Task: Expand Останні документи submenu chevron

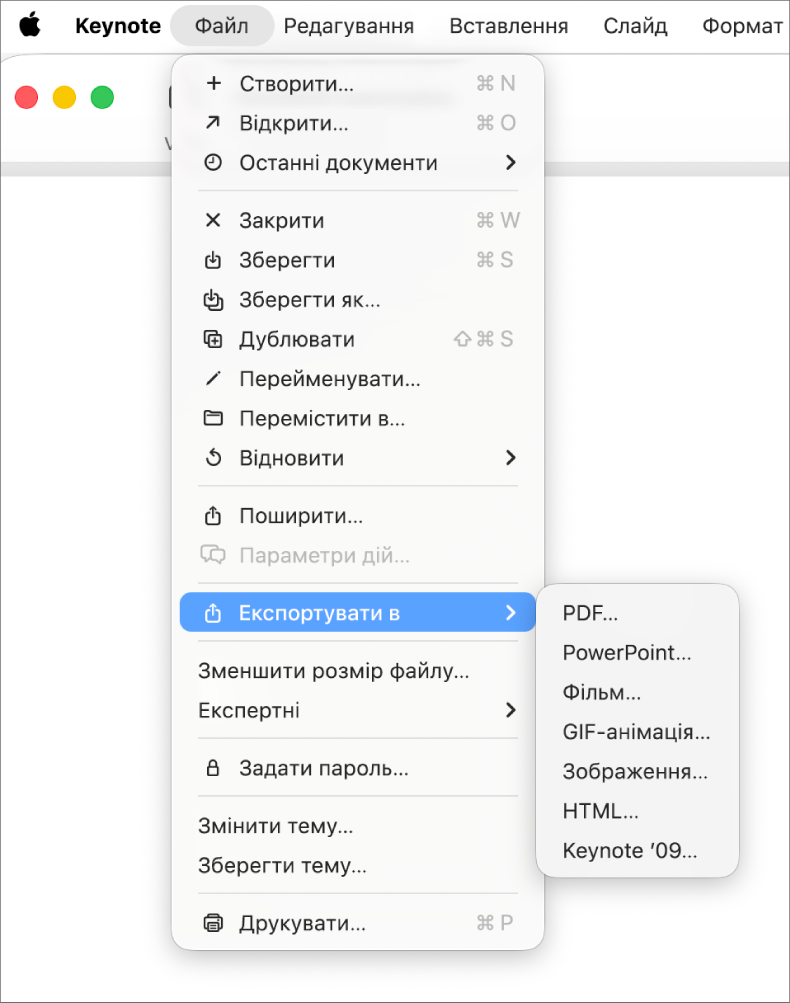Action: 510,162
